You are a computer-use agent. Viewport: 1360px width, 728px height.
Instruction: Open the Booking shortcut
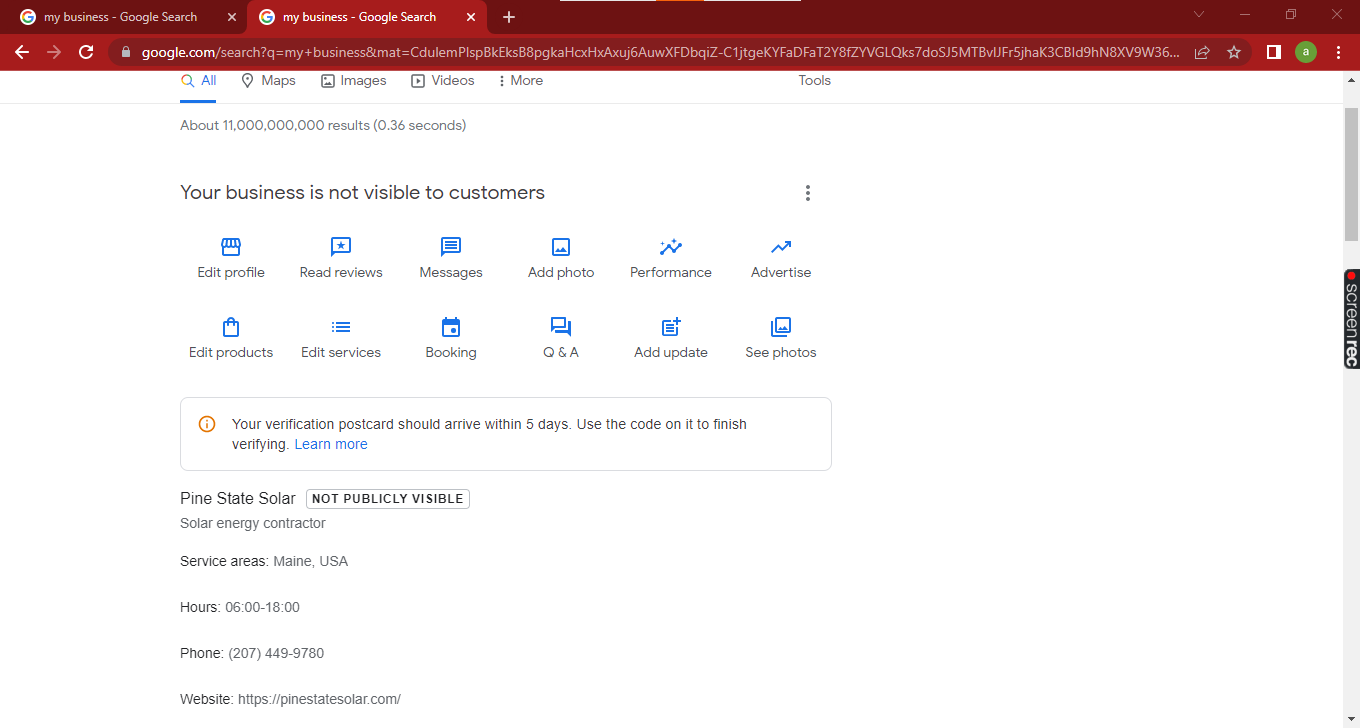[451, 338]
